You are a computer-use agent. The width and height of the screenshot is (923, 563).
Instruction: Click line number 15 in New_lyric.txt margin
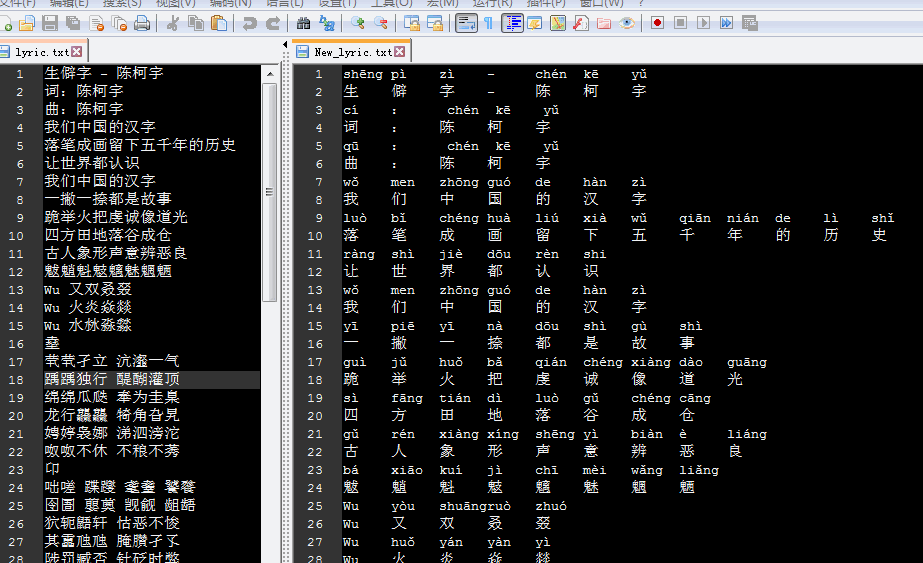315,326
